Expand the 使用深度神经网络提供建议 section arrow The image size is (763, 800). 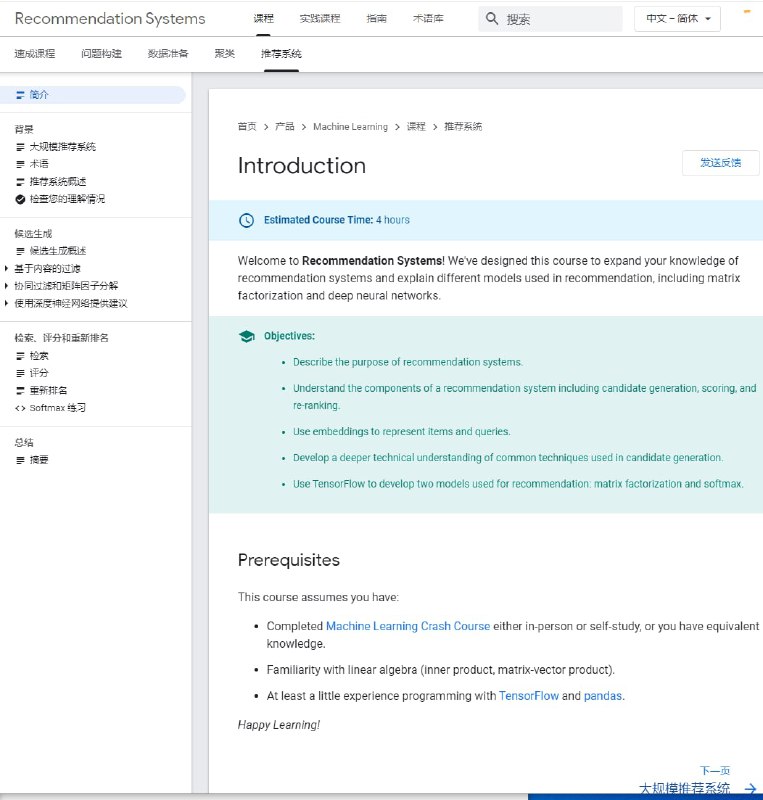pos(6,303)
